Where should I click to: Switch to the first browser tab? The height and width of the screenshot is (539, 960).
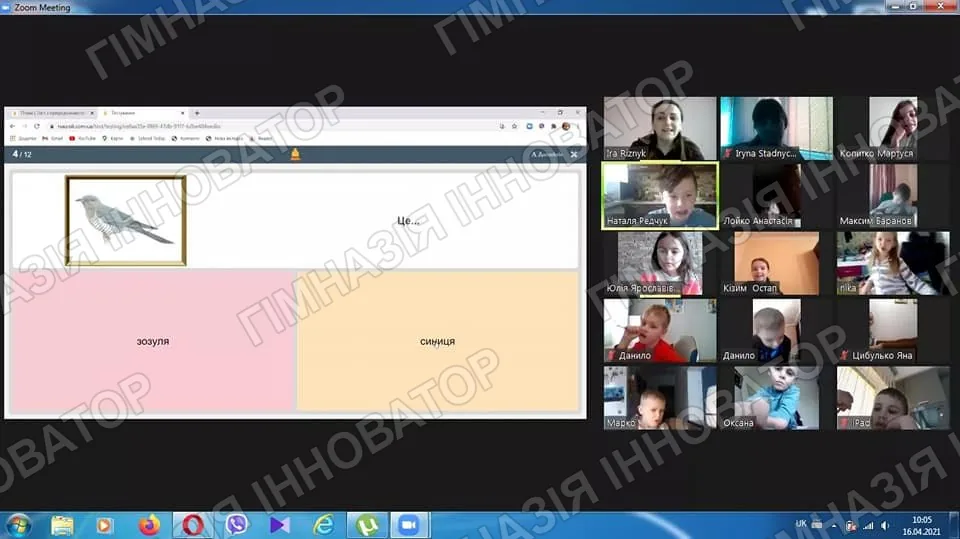[53, 113]
